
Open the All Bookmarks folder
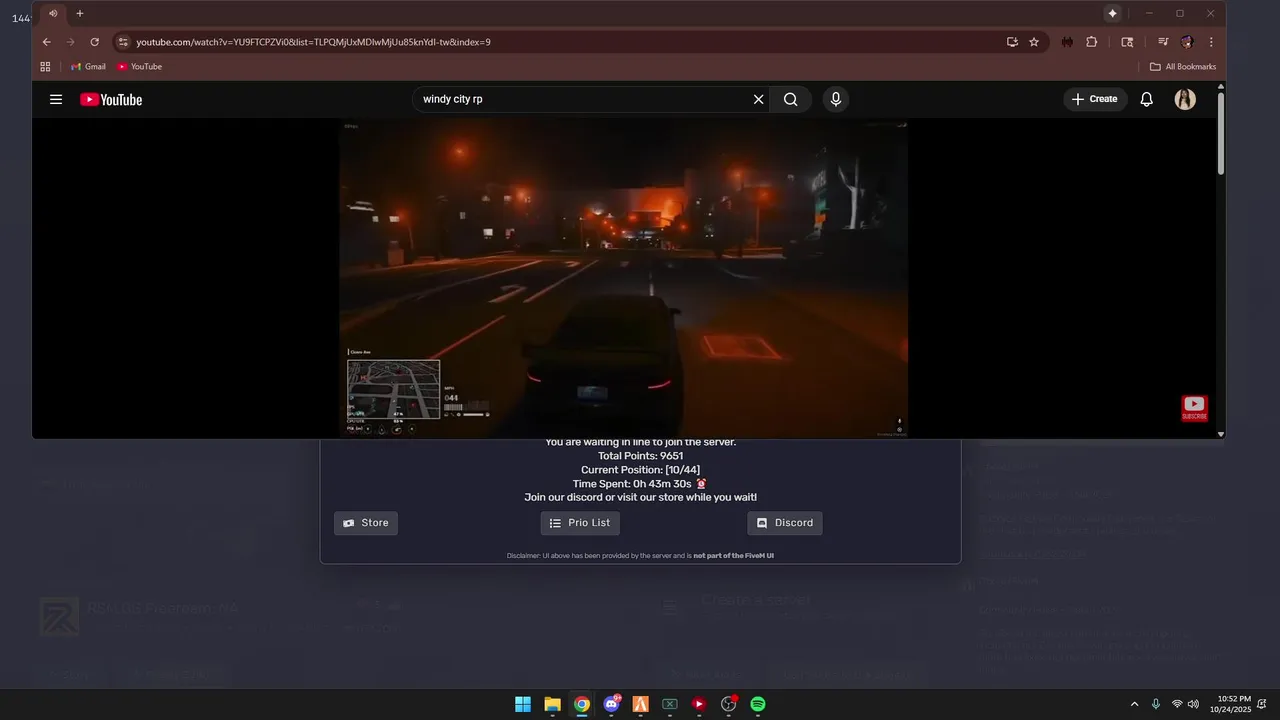click(x=1183, y=66)
